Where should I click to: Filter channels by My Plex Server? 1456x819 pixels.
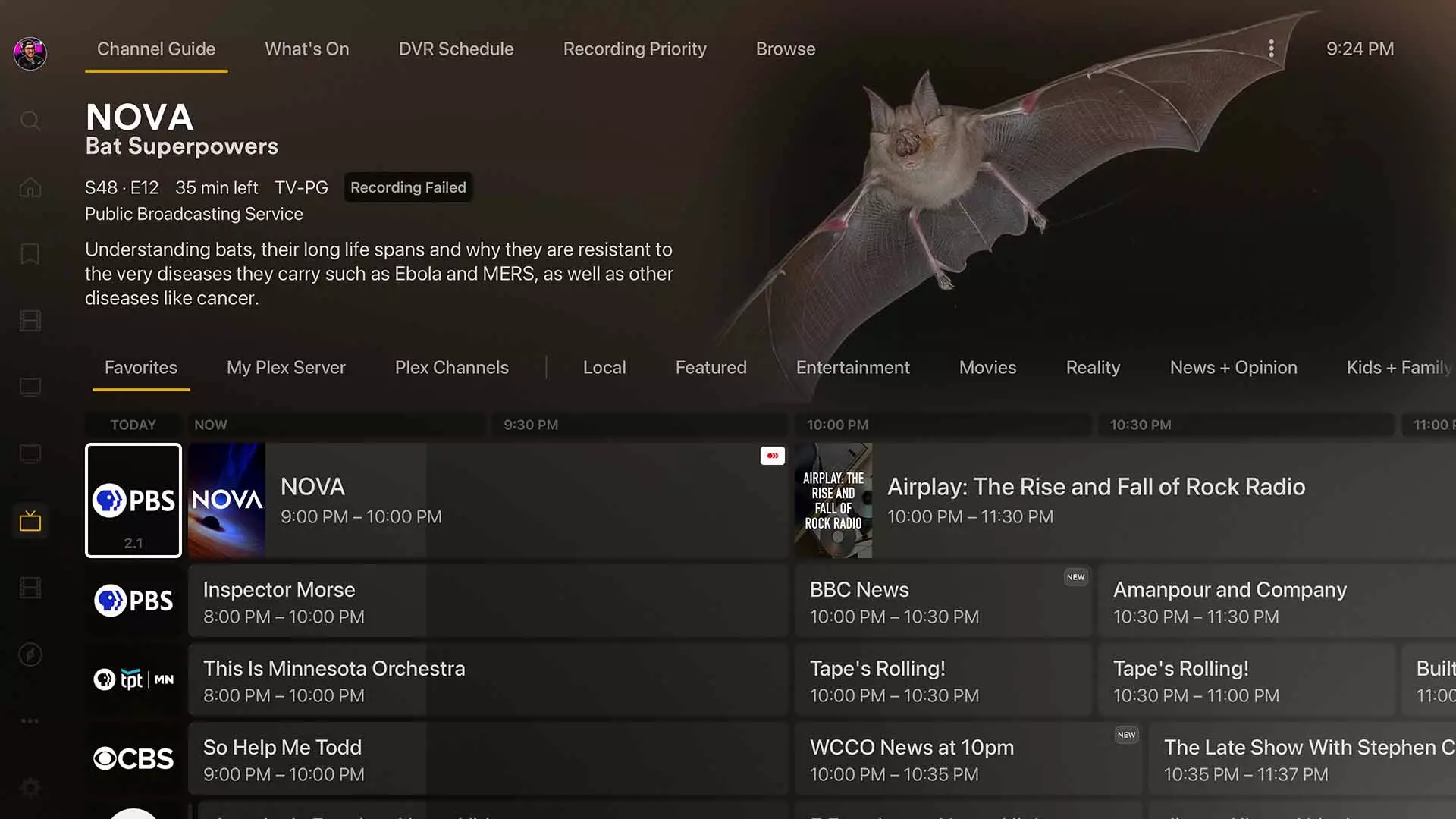point(286,368)
